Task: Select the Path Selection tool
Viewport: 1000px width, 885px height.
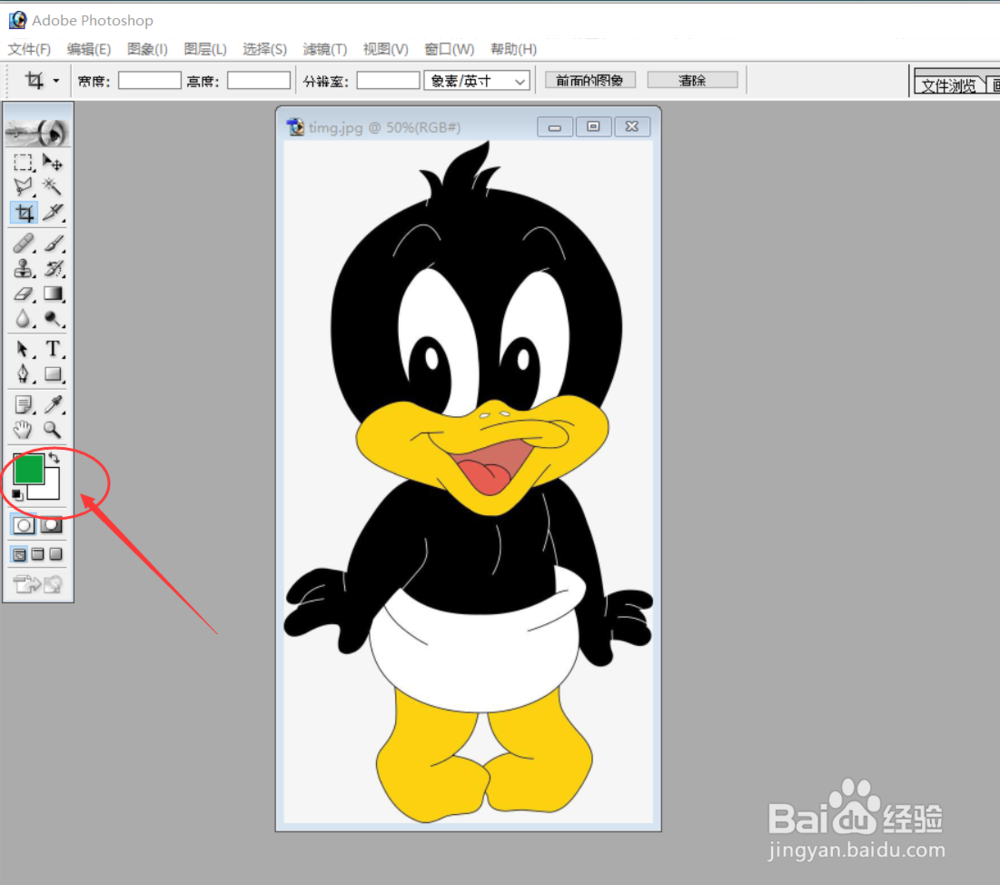Action: [24, 349]
